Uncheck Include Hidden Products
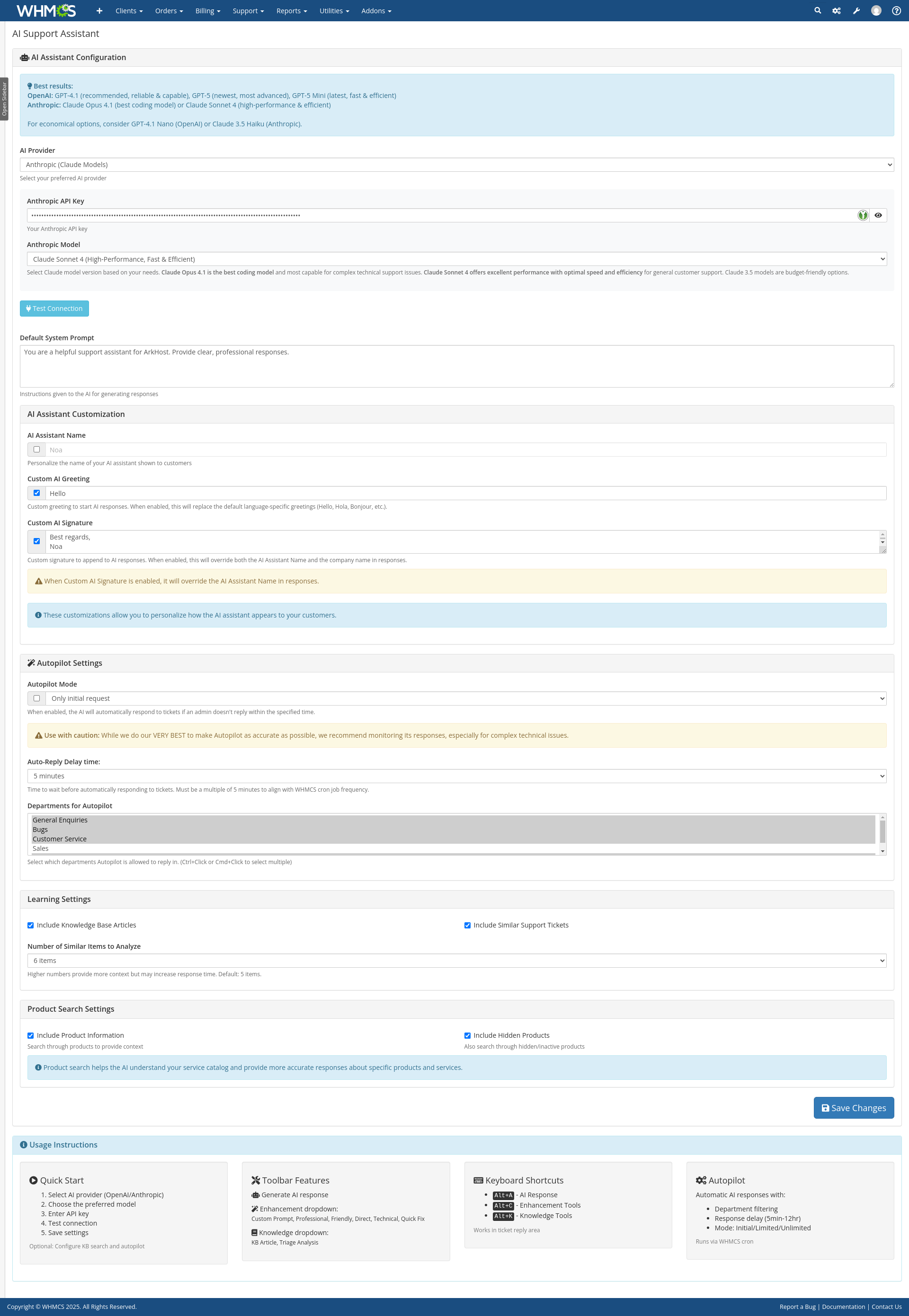This screenshot has width=909, height=1316. (468, 1035)
